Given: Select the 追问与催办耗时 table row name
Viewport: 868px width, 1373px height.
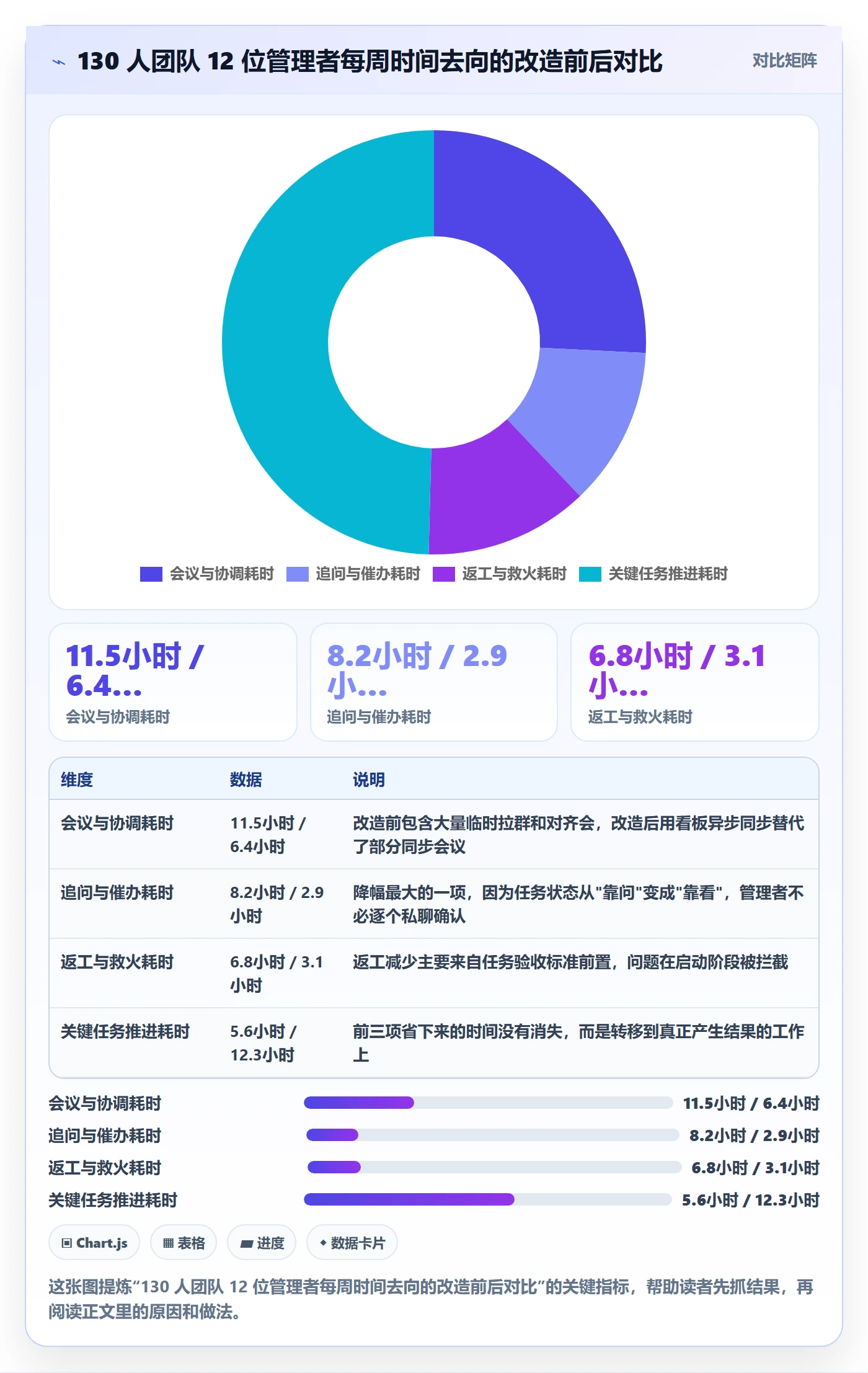Looking at the screenshot, I should coord(117,892).
